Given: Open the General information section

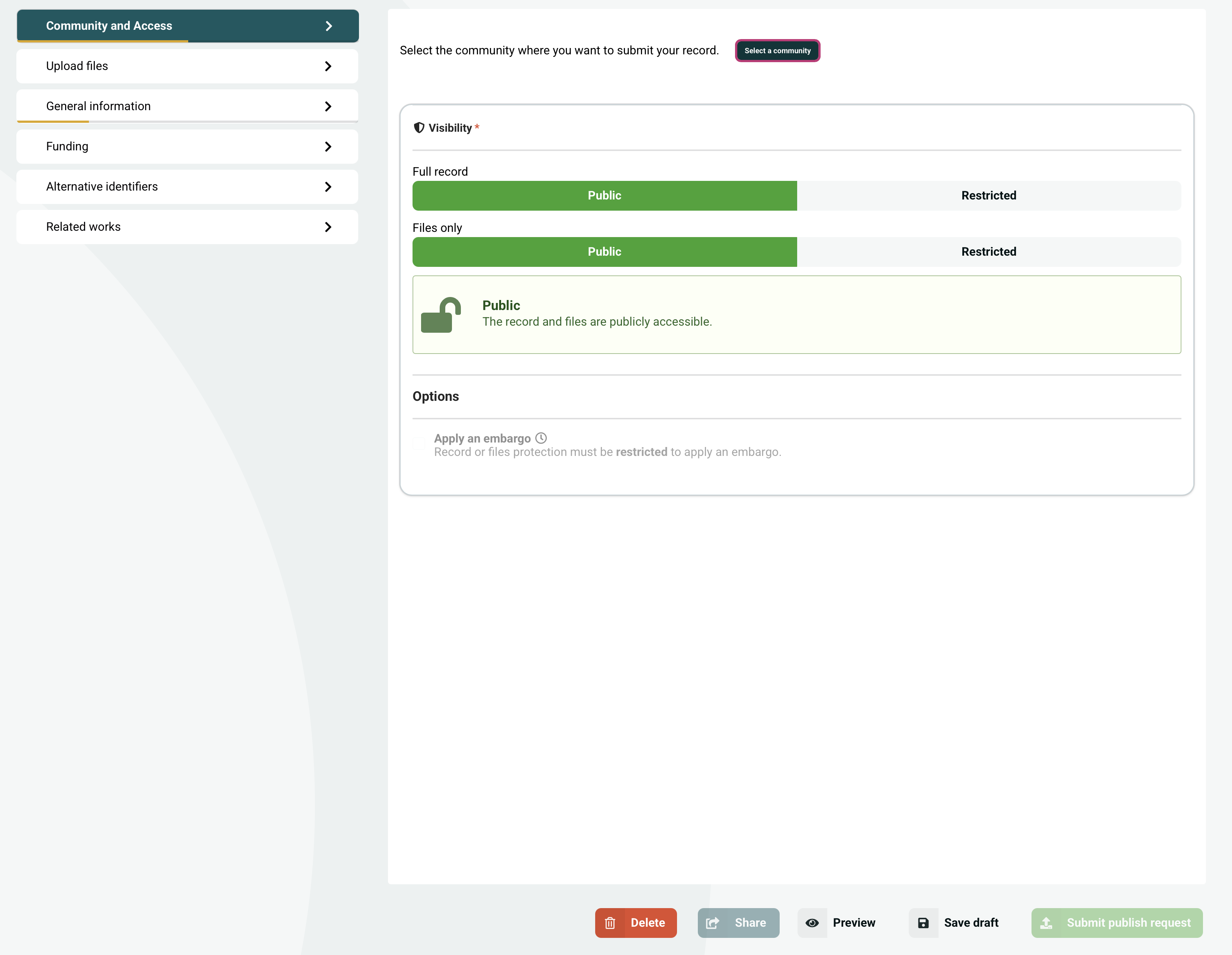Looking at the screenshot, I should (x=187, y=106).
